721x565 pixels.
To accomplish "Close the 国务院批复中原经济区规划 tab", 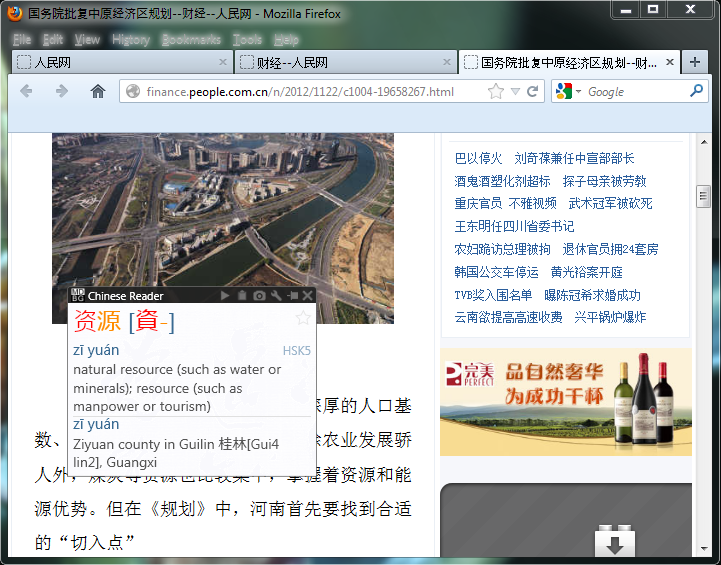I will [670, 62].
